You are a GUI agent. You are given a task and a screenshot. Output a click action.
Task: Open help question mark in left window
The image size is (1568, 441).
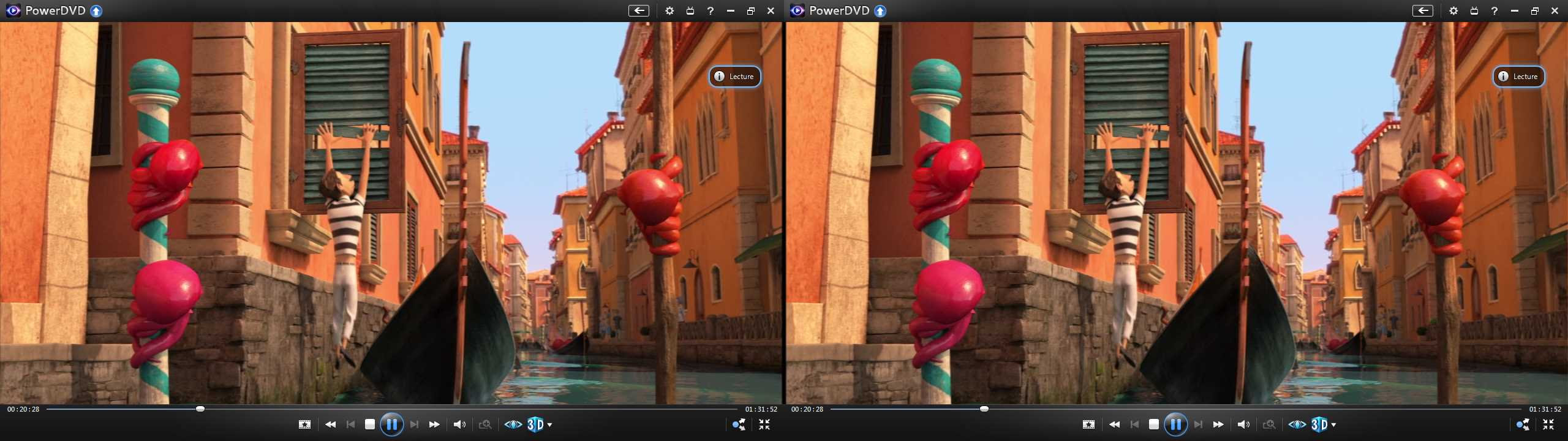710,10
